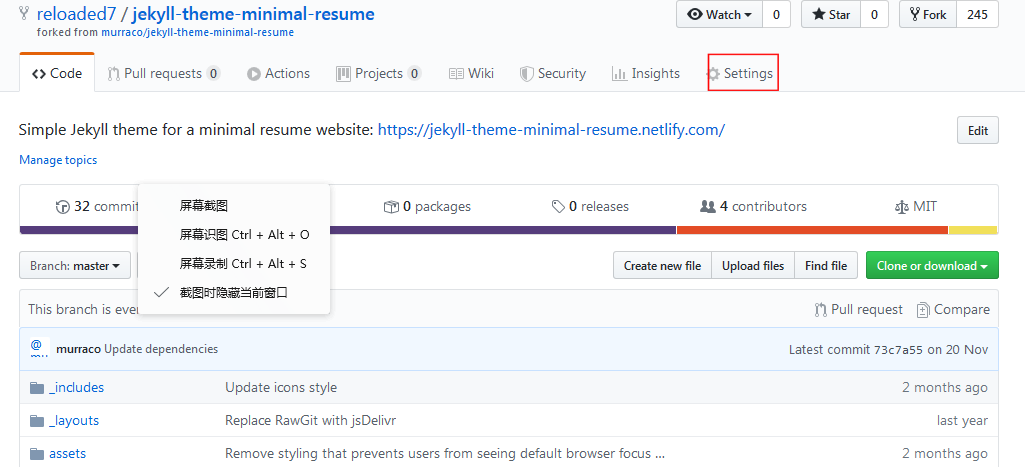Viewport: 1025px width, 467px height.
Task: Click Create new file button
Action: pyautogui.click(x=662, y=266)
